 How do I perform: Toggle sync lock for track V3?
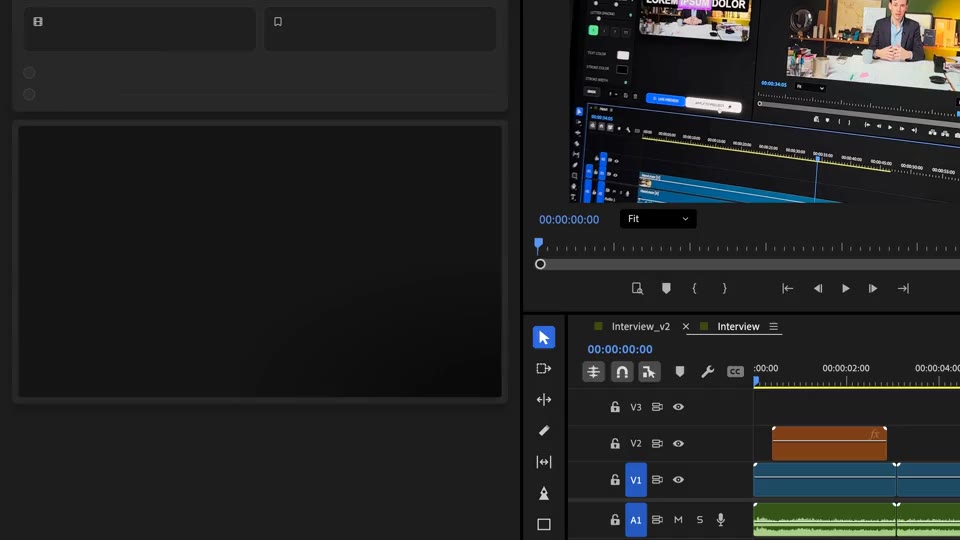tap(657, 407)
